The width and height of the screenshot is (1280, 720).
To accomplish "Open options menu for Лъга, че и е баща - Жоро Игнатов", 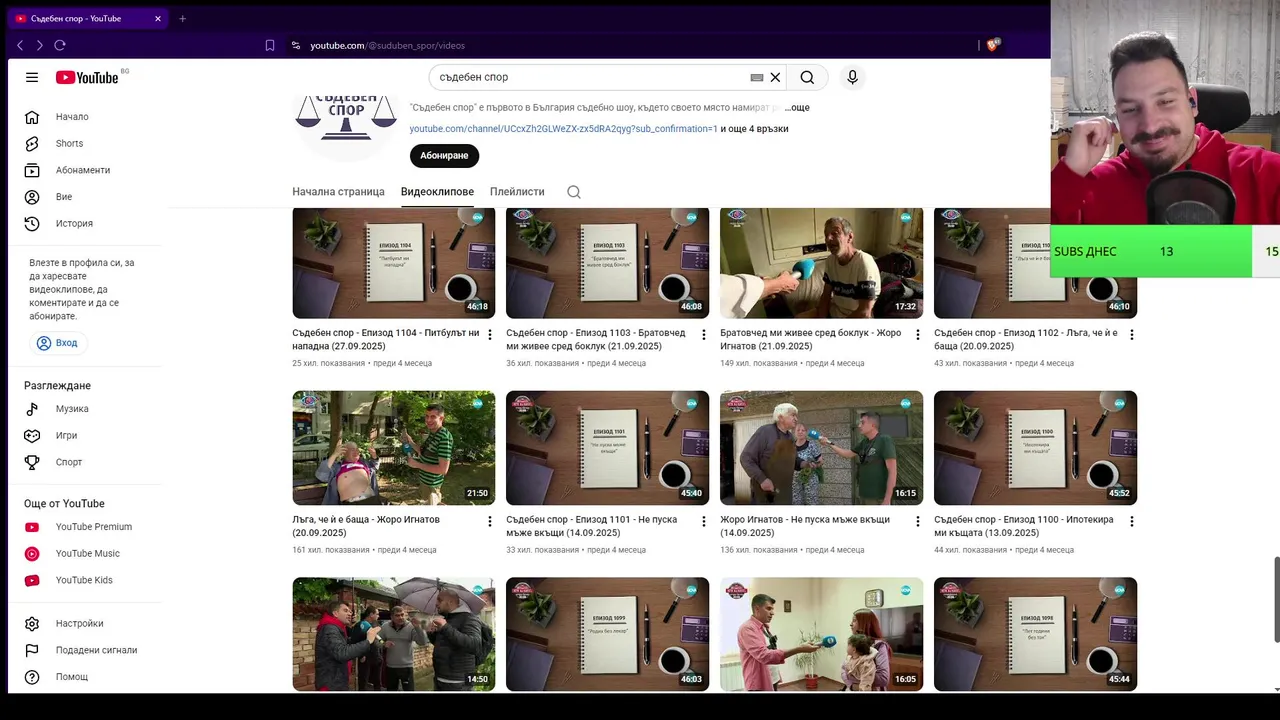I will pyautogui.click(x=489, y=521).
